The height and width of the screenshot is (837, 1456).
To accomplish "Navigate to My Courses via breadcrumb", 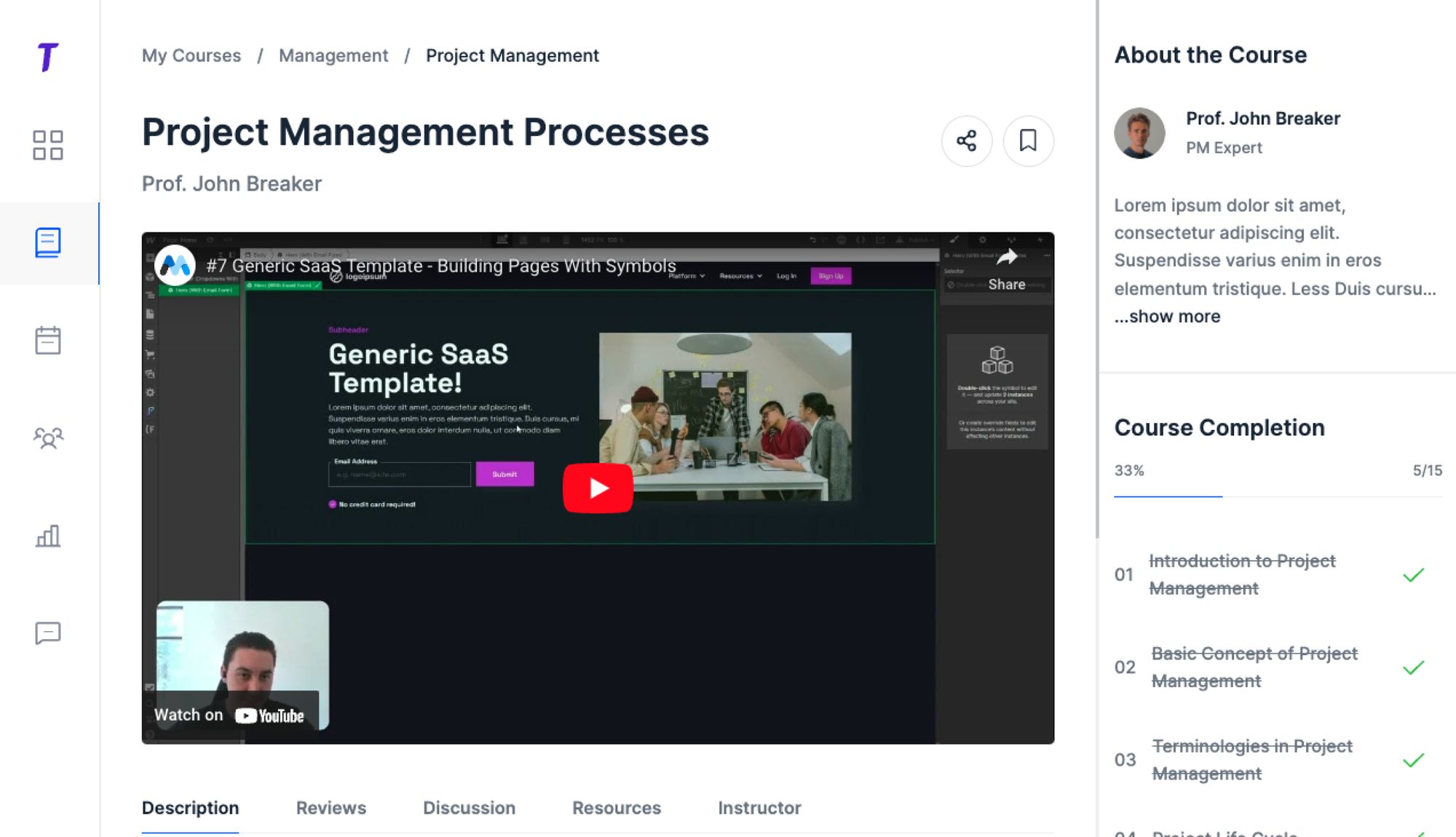I will tap(191, 55).
